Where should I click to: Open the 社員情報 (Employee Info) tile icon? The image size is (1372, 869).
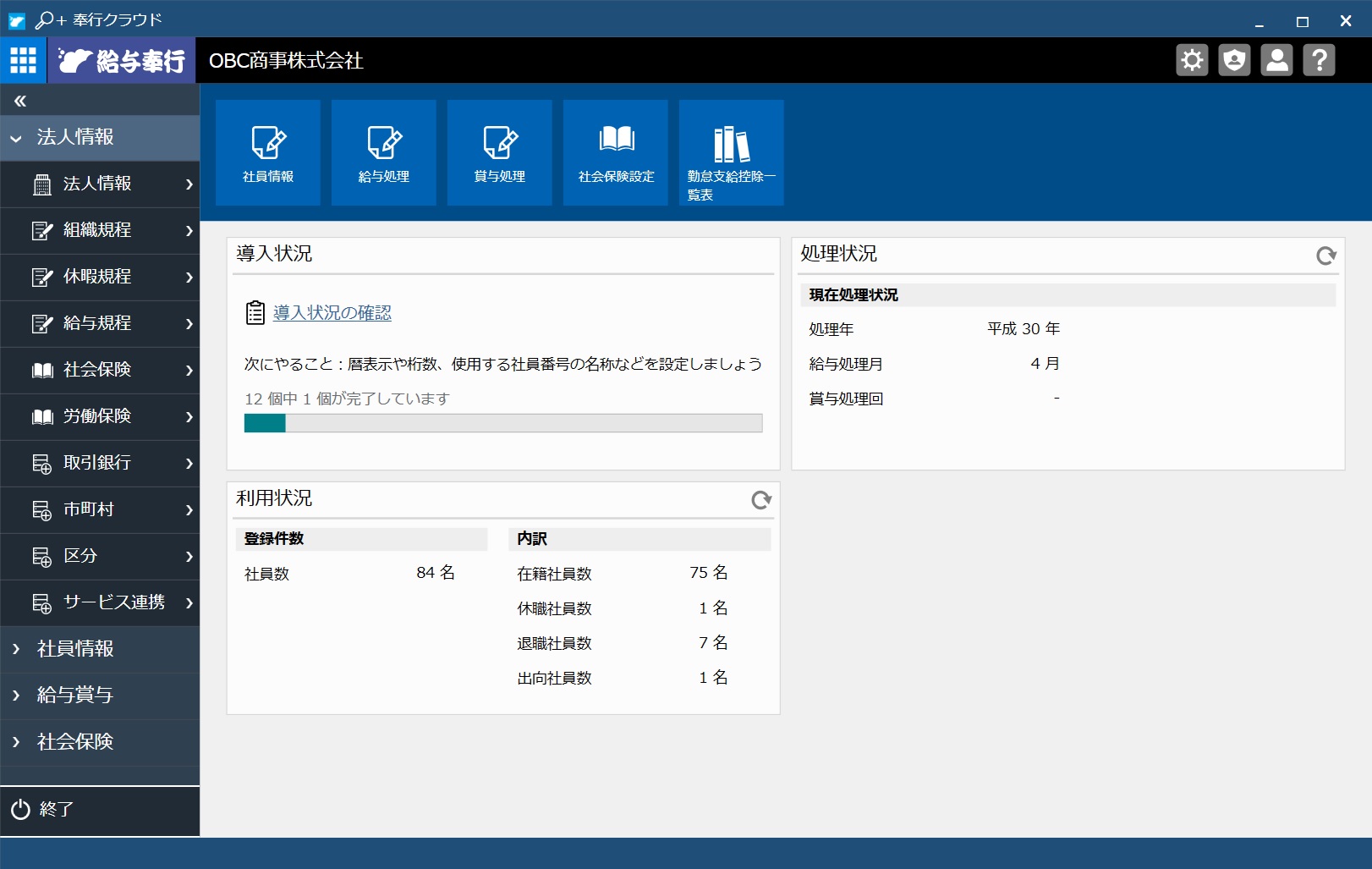tap(267, 144)
